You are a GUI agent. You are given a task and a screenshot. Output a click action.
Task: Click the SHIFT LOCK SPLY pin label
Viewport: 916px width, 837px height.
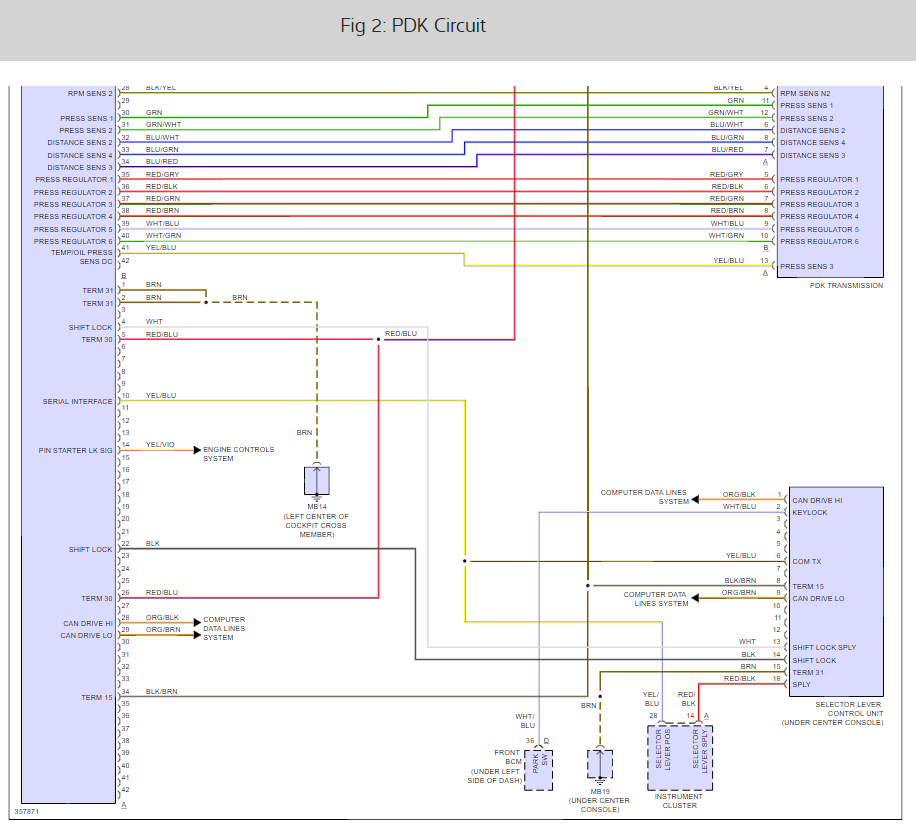coord(824,647)
